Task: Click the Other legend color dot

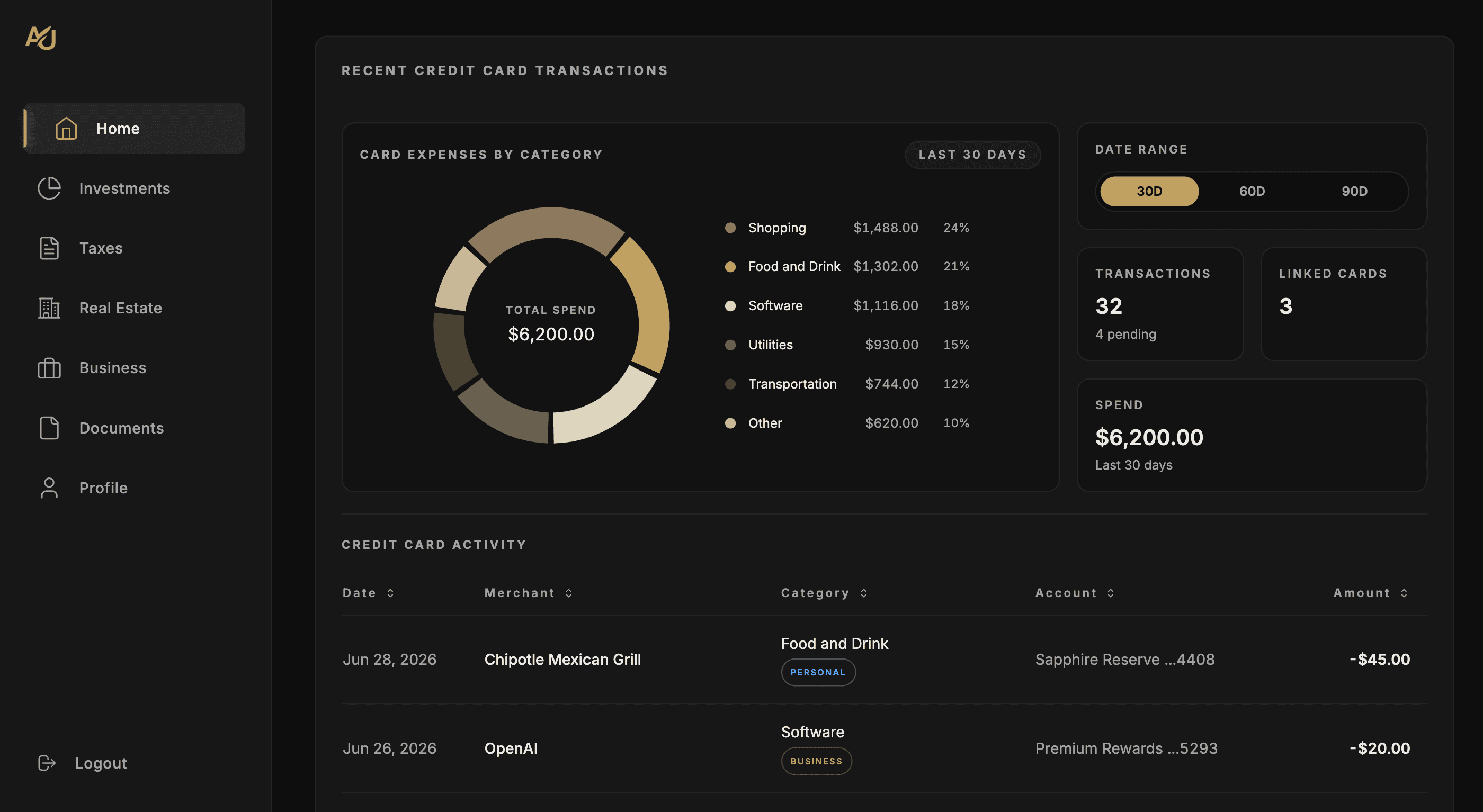Action: (730, 423)
